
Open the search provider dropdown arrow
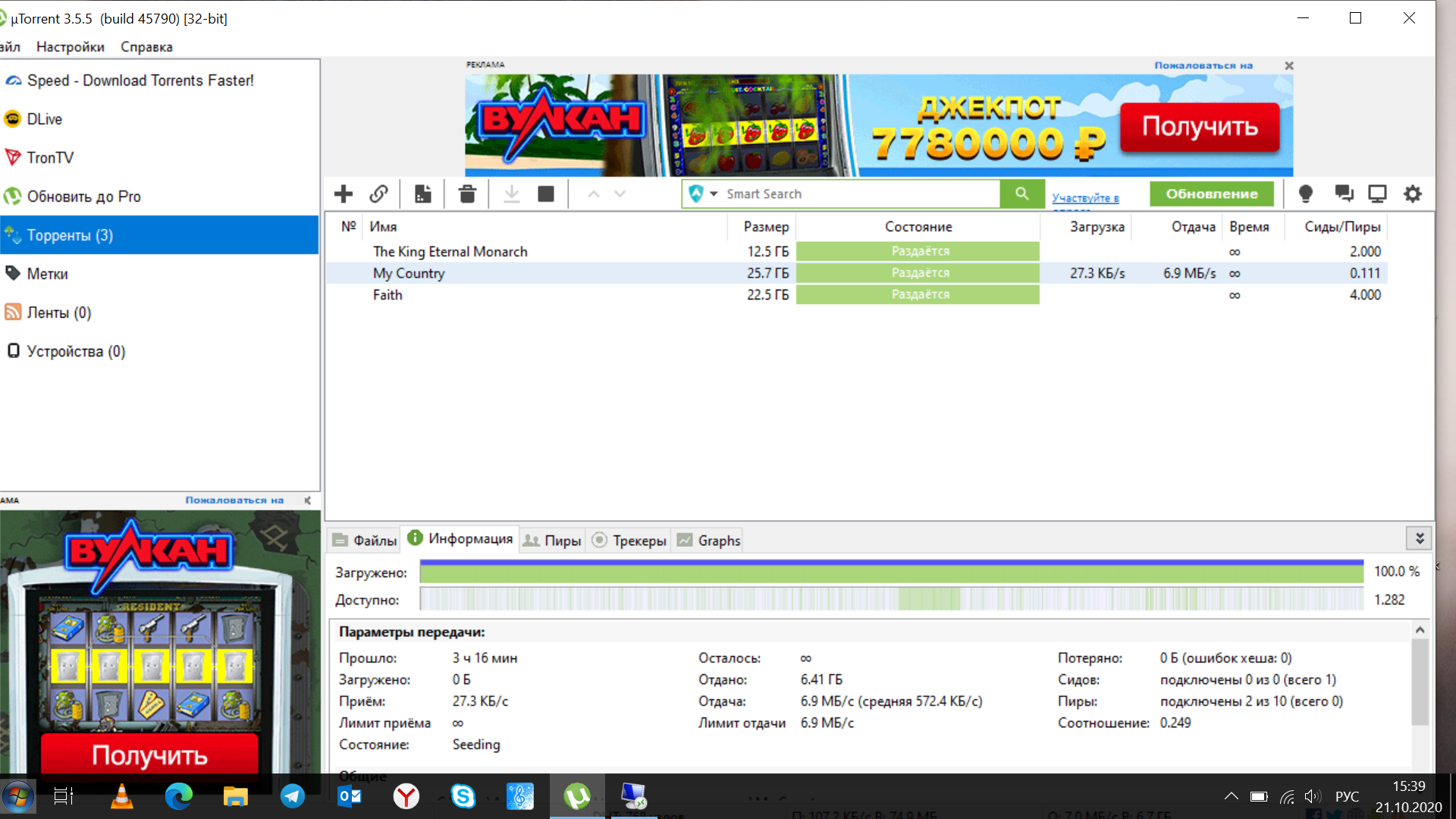tap(714, 194)
